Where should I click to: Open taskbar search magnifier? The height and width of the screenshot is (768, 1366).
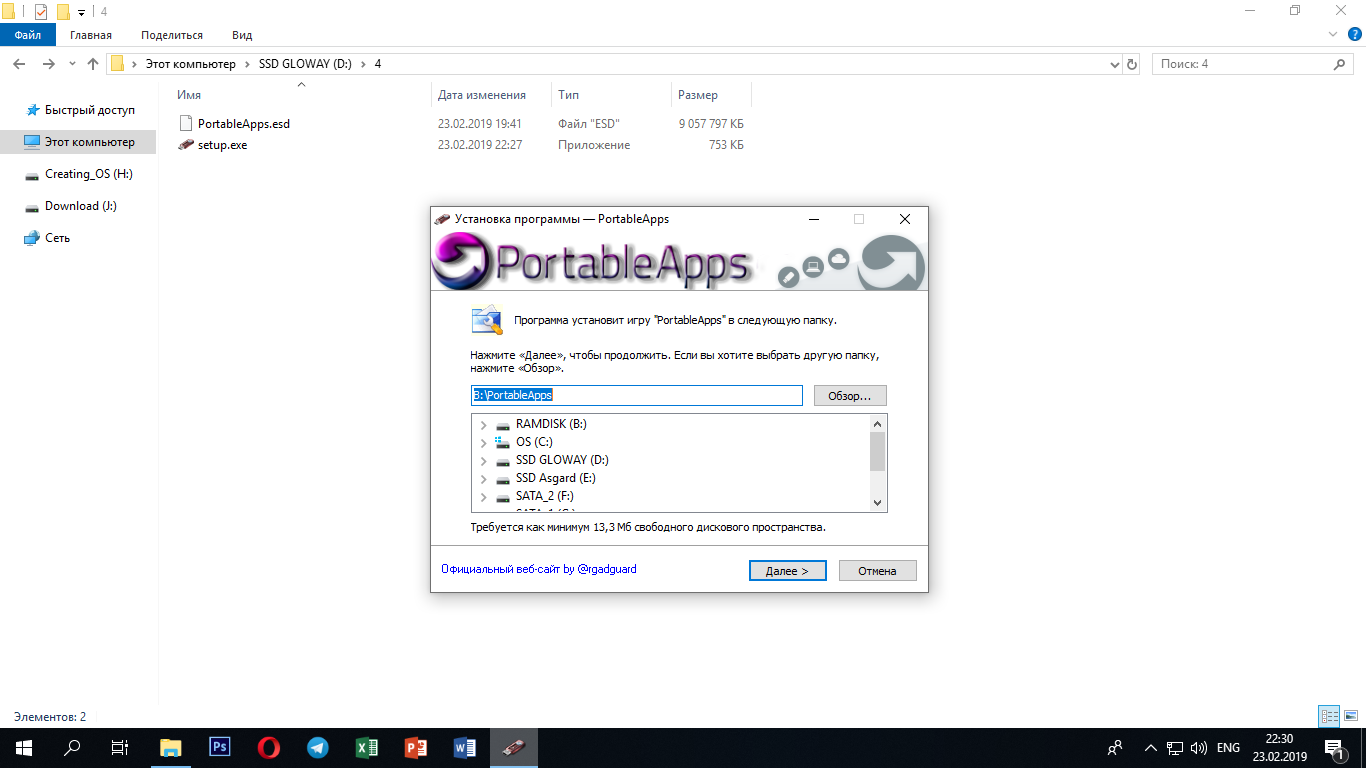72,748
